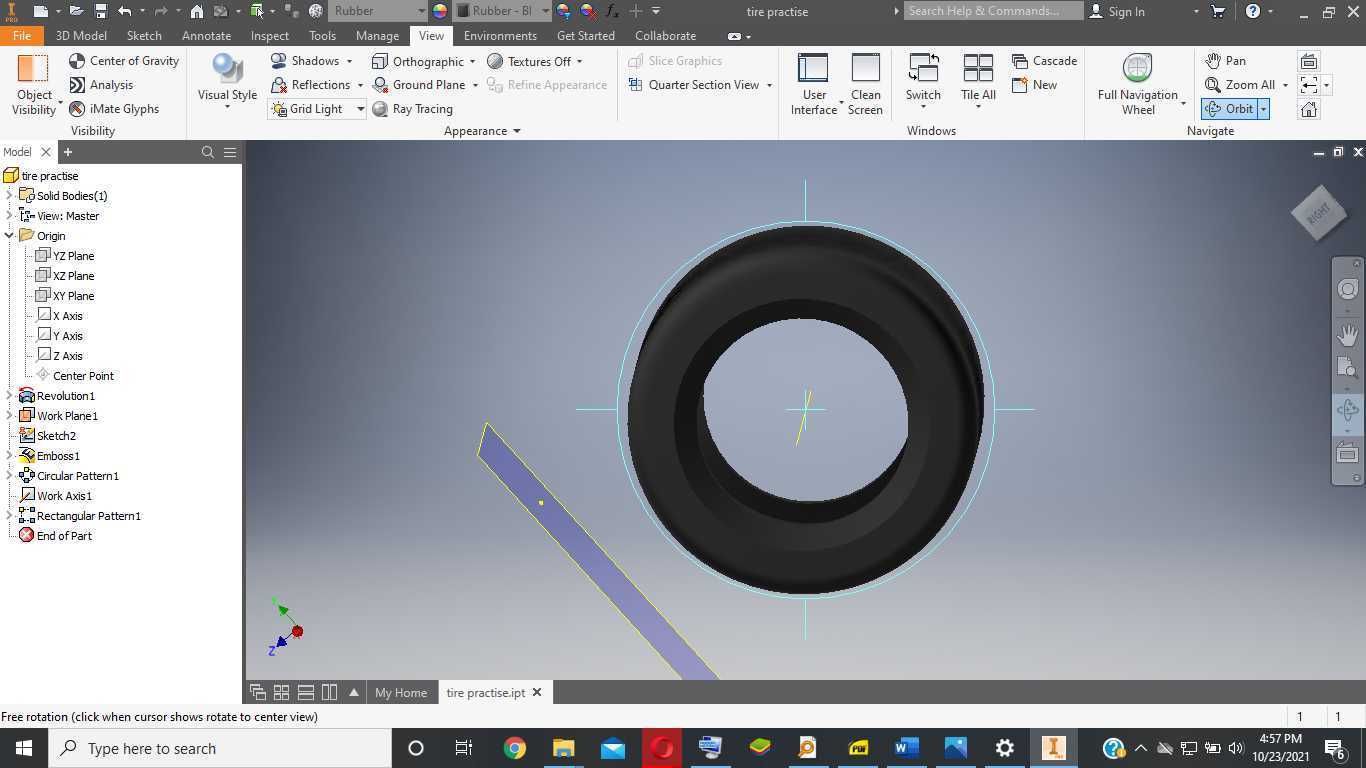Launch the Full Navigation Wheel
Image resolution: width=1366 pixels, height=768 pixels.
pyautogui.click(x=1138, y=85)
